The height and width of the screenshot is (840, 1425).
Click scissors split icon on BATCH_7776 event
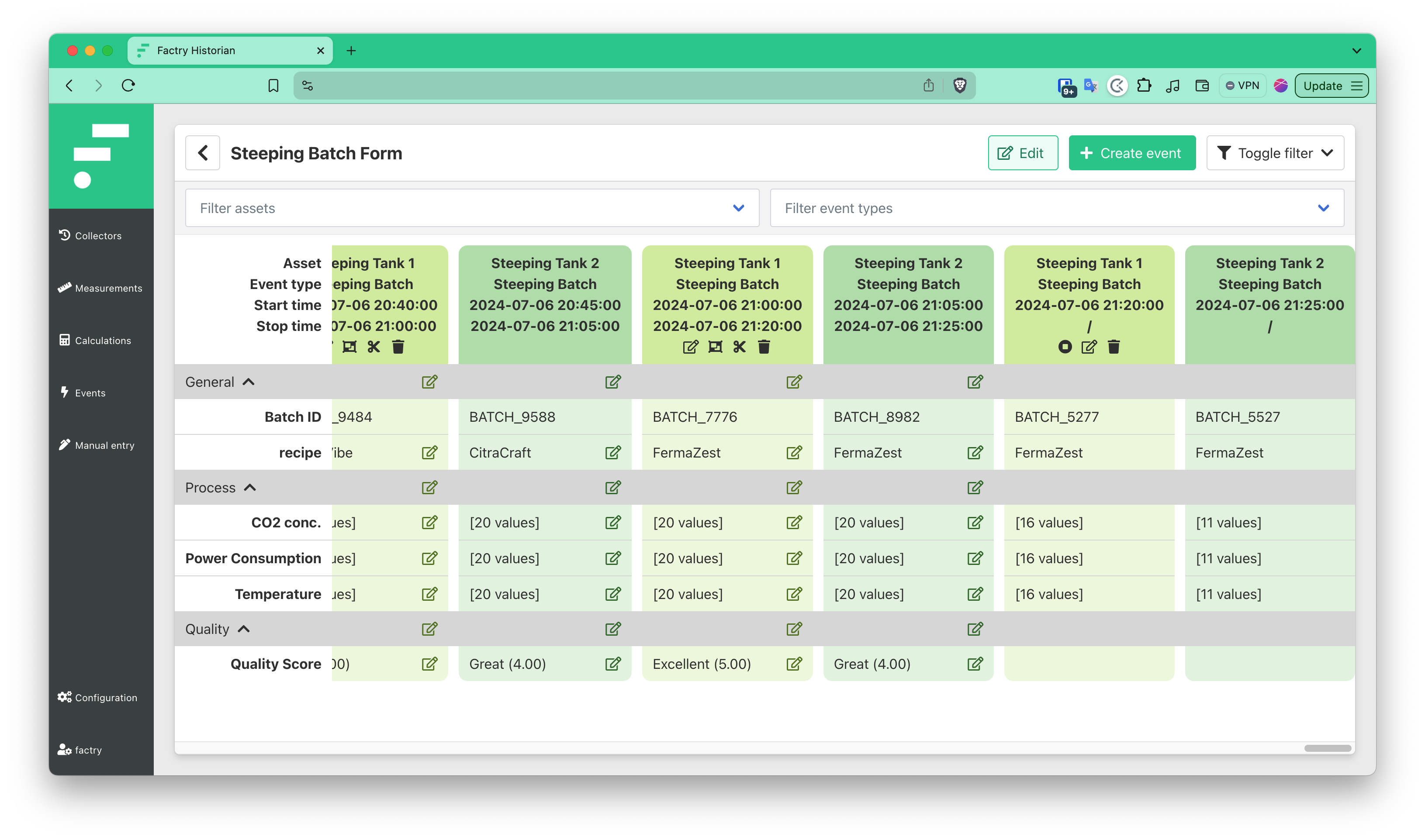[x=739, y=346]
